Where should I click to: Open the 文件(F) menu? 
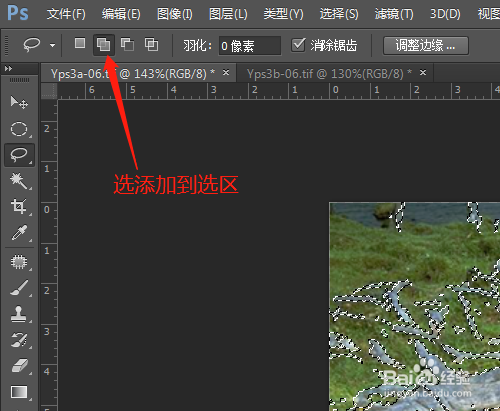[66, 14]
